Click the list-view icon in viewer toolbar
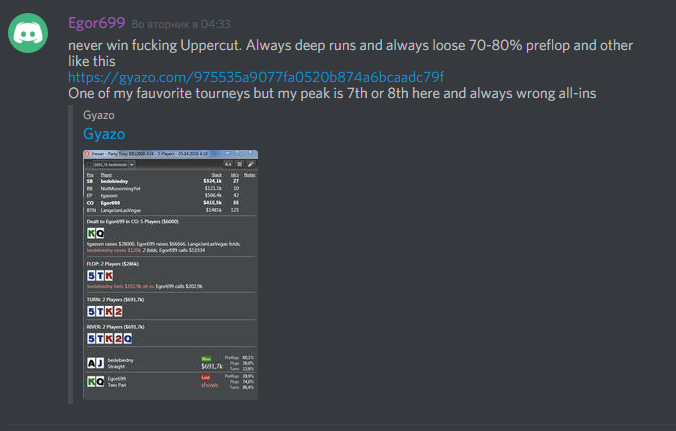Viewport: 676px width, 431px height. tap(239, 164)
